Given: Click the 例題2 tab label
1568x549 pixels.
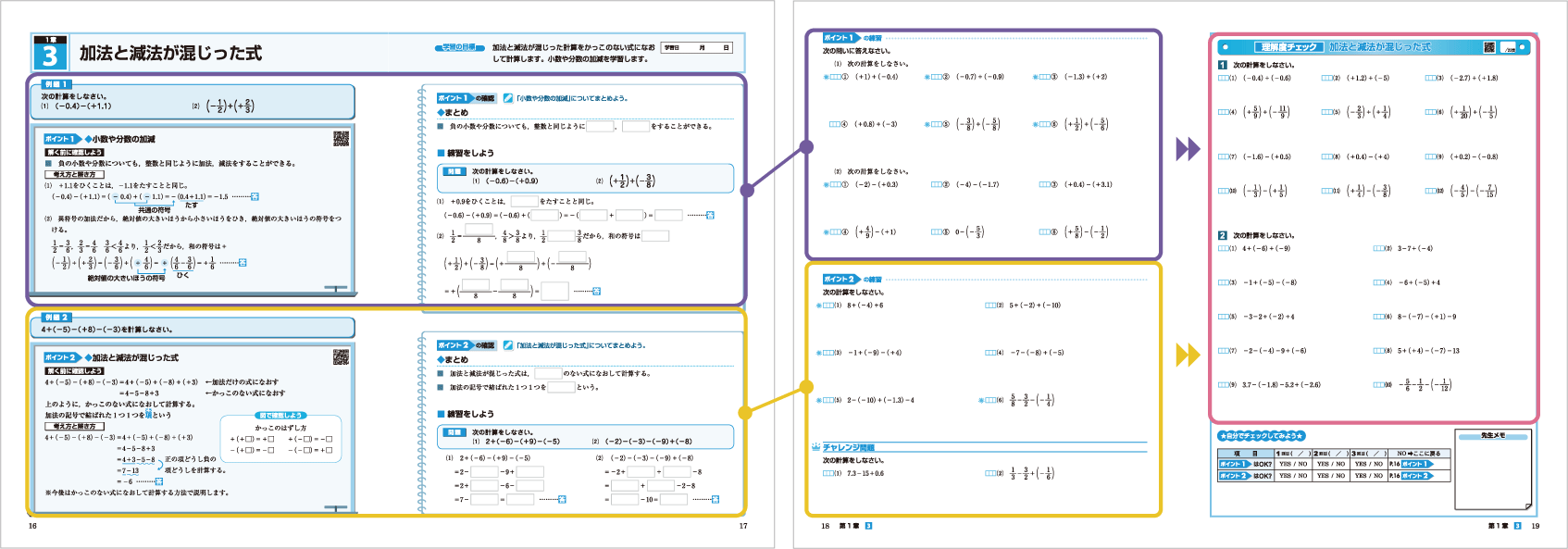Looking at the screenshot, I should point(56,318).
